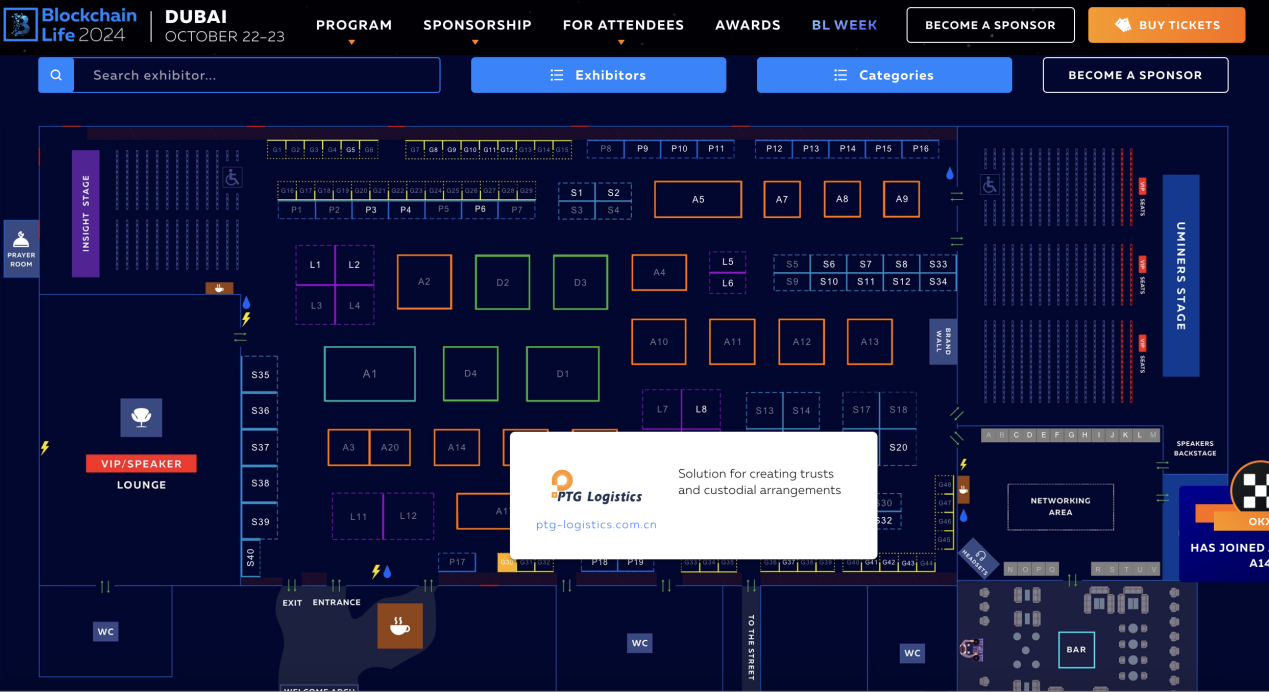
Task: Click Become a Sponsor in header
Action: 990,25
